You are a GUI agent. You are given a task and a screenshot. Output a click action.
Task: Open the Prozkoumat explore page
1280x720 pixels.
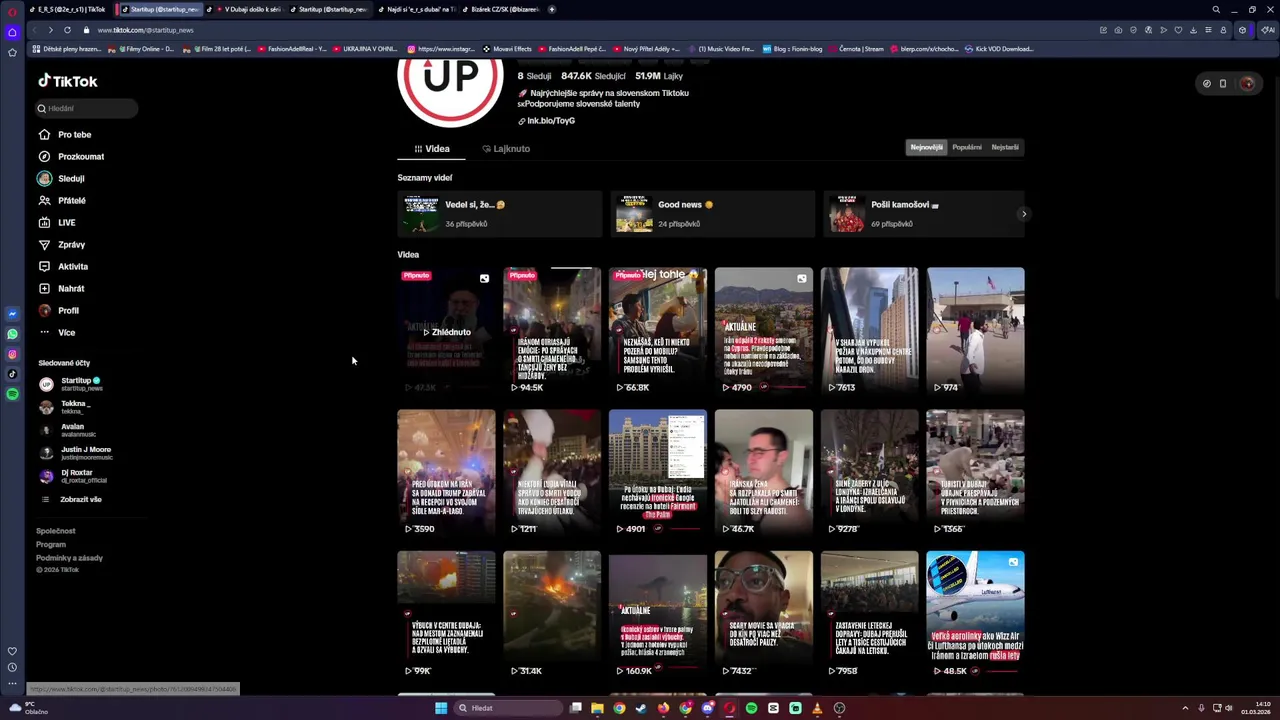tap(71, 156)
